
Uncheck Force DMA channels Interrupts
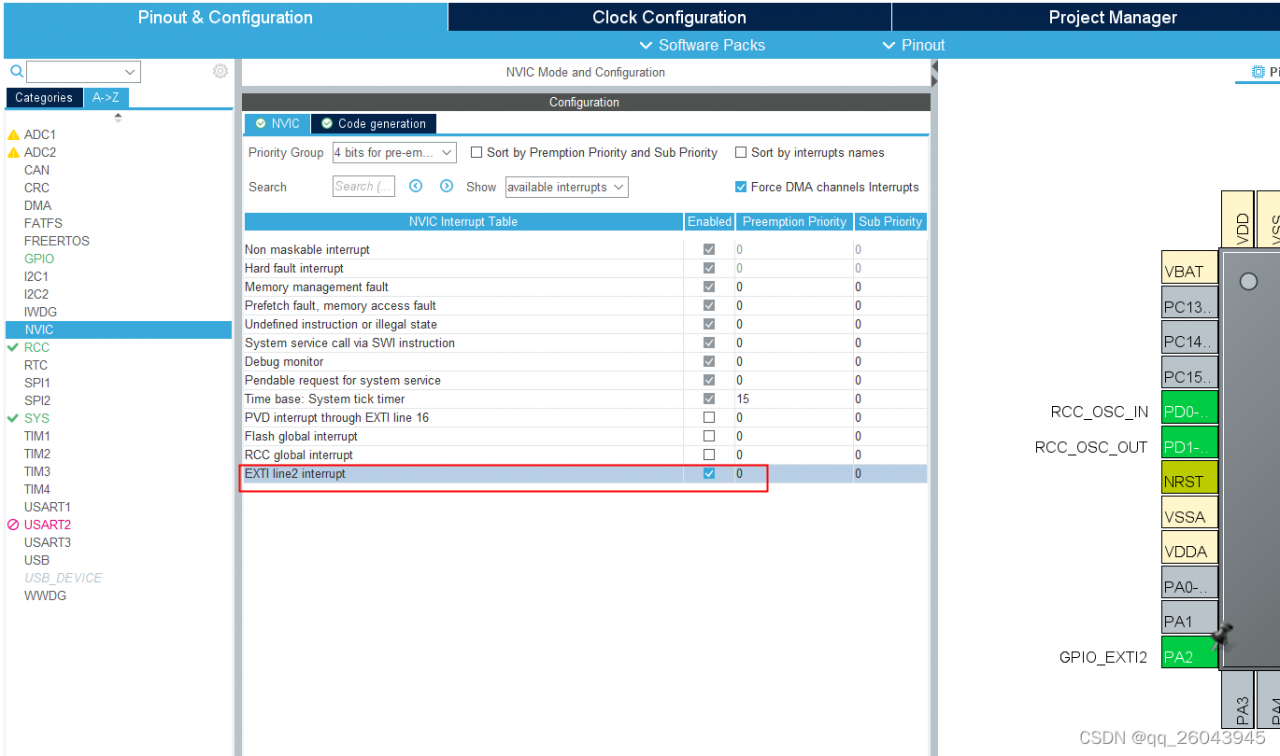[x=741, y=187]
